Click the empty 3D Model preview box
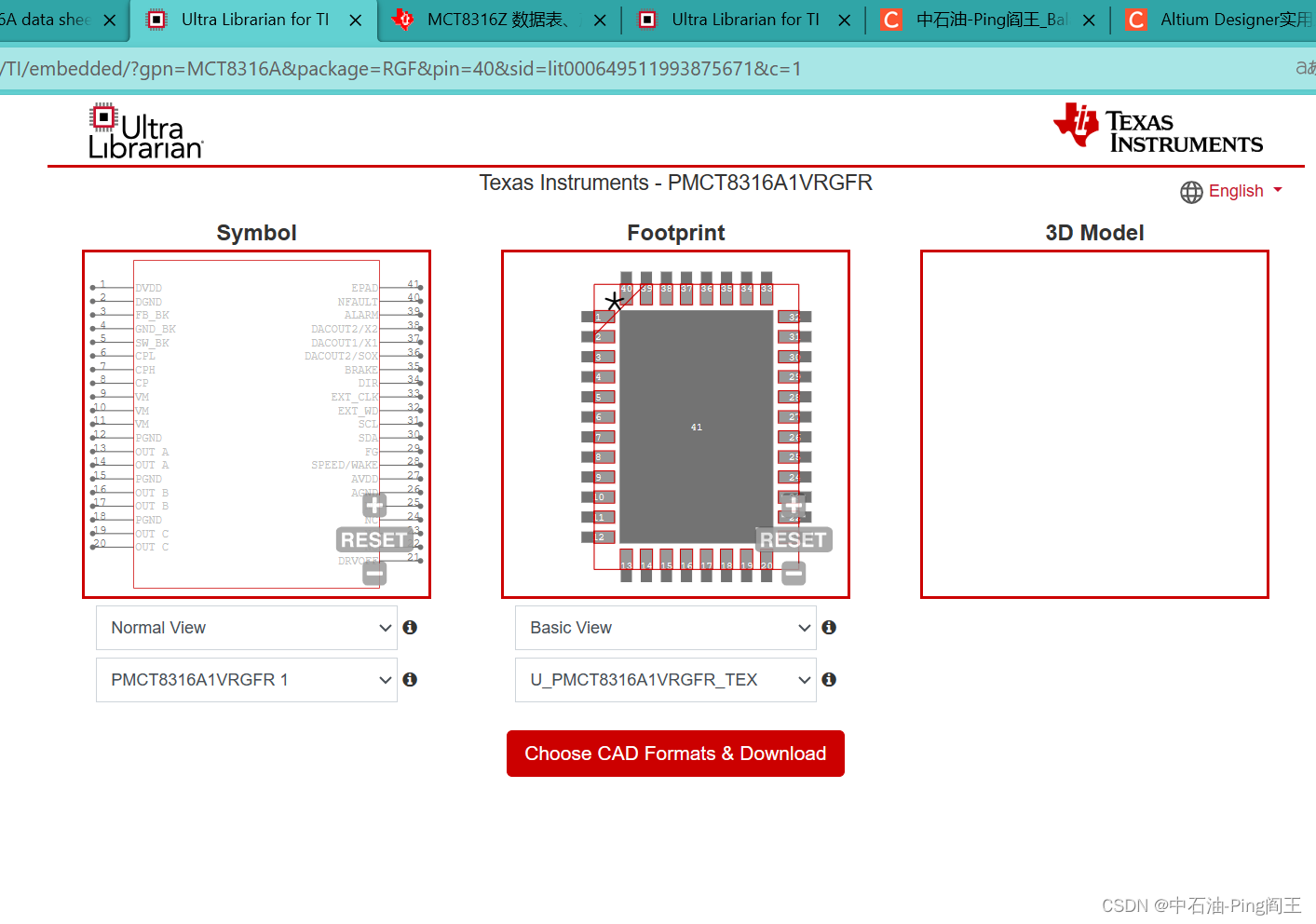This screenshot has width=1316, height=924. (1094, 424)
